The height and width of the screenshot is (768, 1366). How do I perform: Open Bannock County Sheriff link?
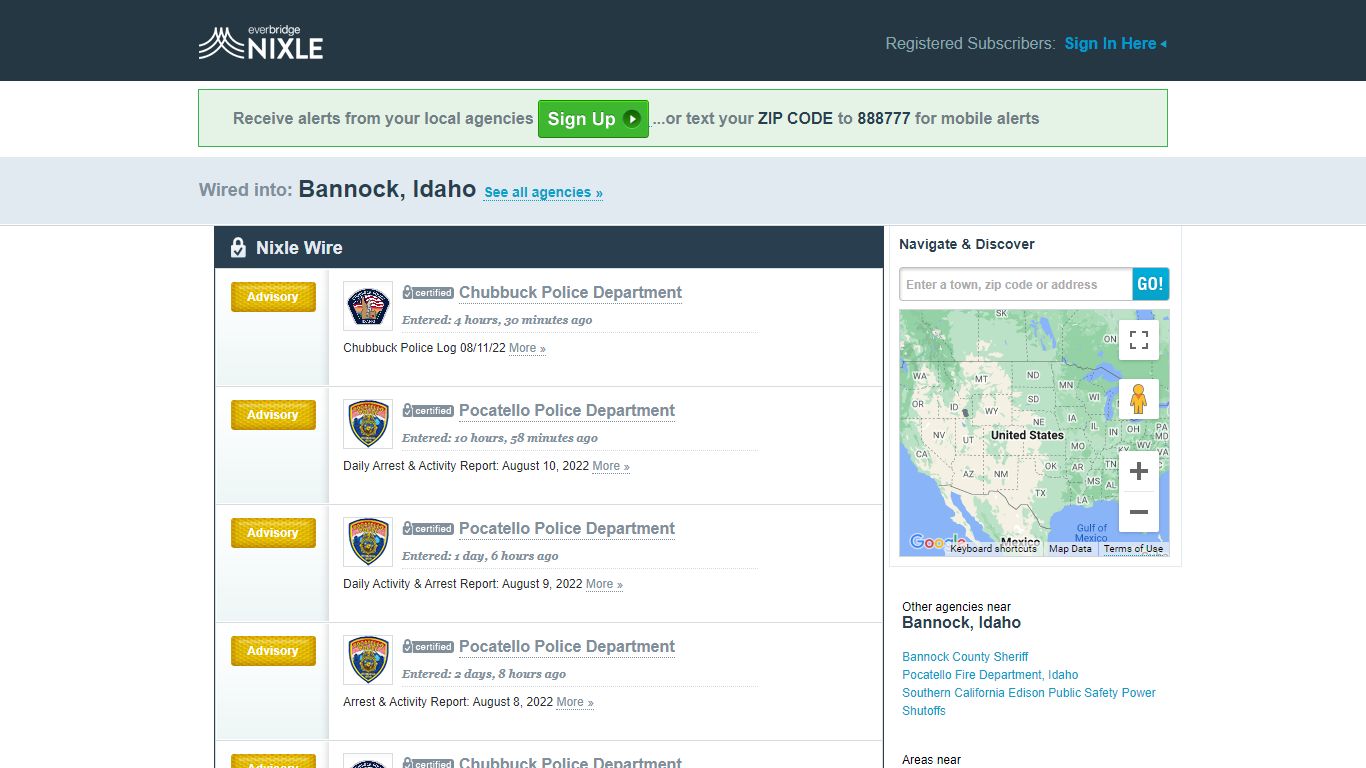965,657
